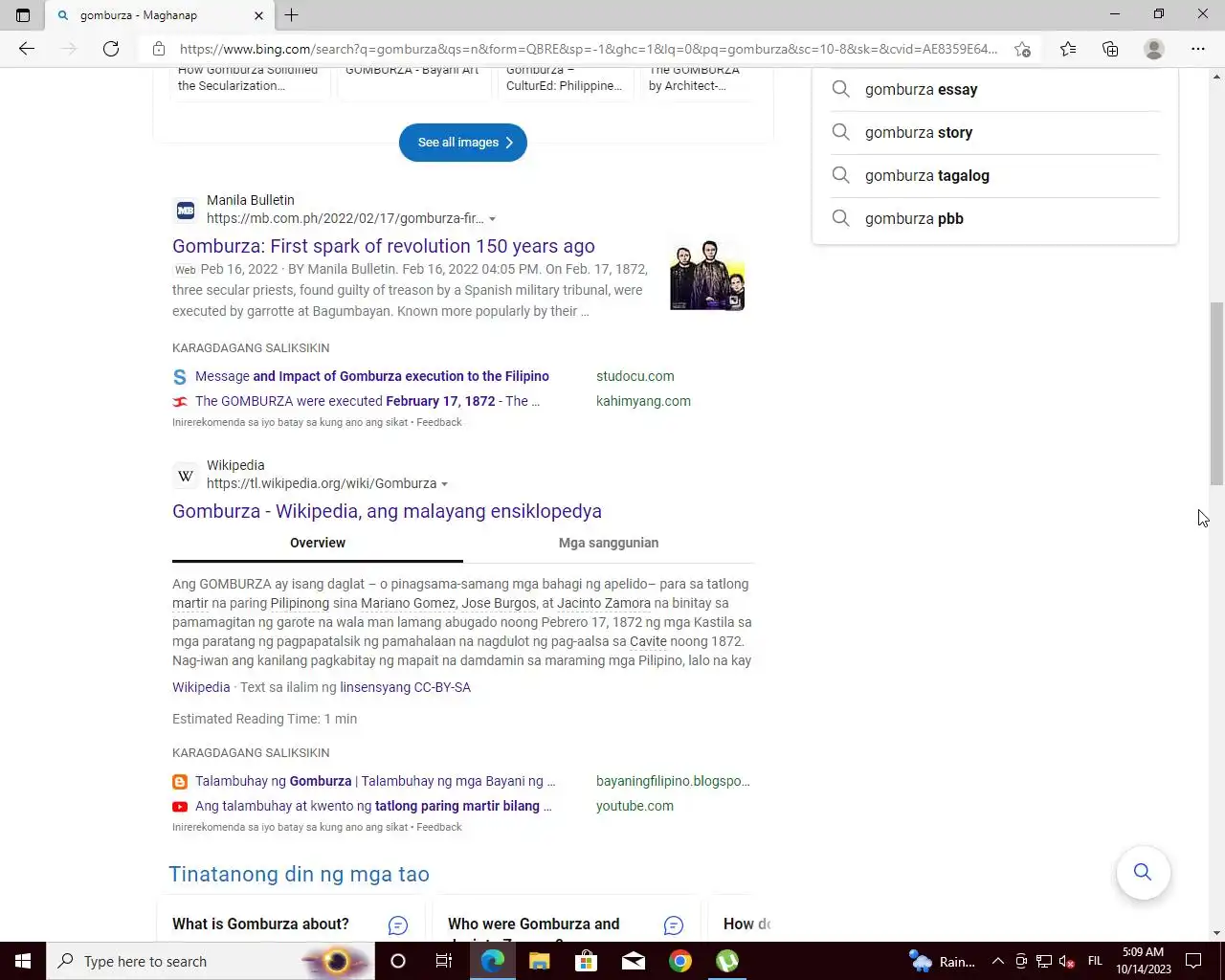Click the page vertical scrollbar thumb
This screenshot has width=1225, height=980.
[x=1216, y=393]
